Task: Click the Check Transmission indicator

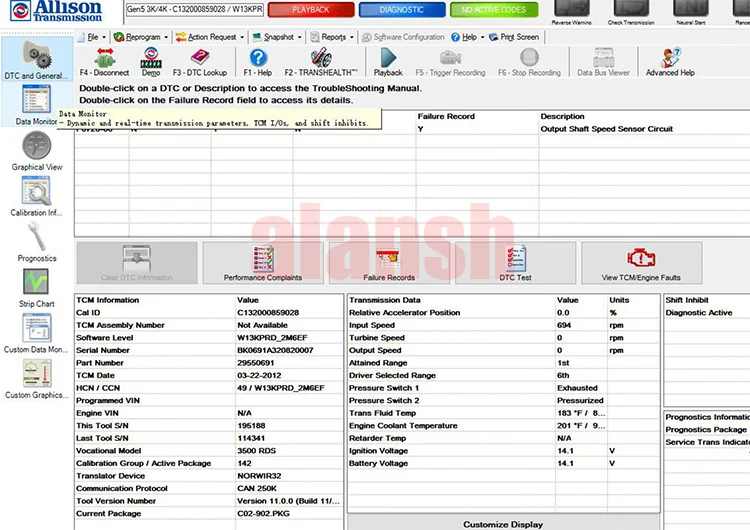Action: coord(631,12)
